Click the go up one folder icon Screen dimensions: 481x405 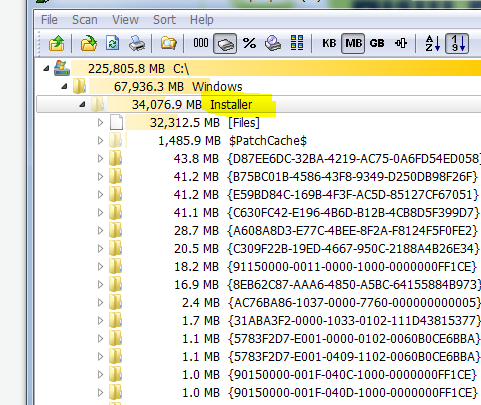tap(56, 43)
